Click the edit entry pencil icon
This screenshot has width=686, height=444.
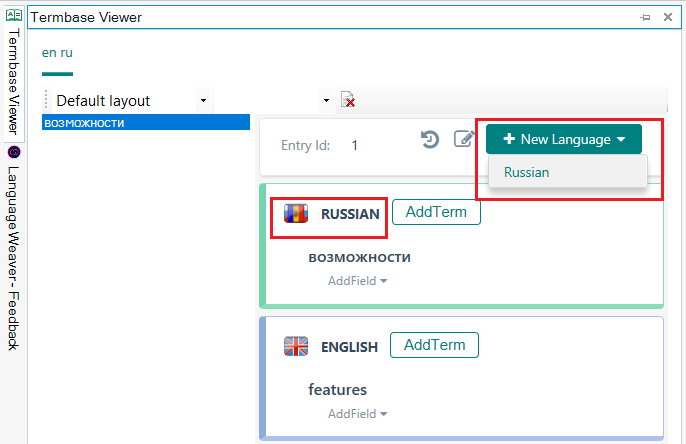(x=464, y=140)
